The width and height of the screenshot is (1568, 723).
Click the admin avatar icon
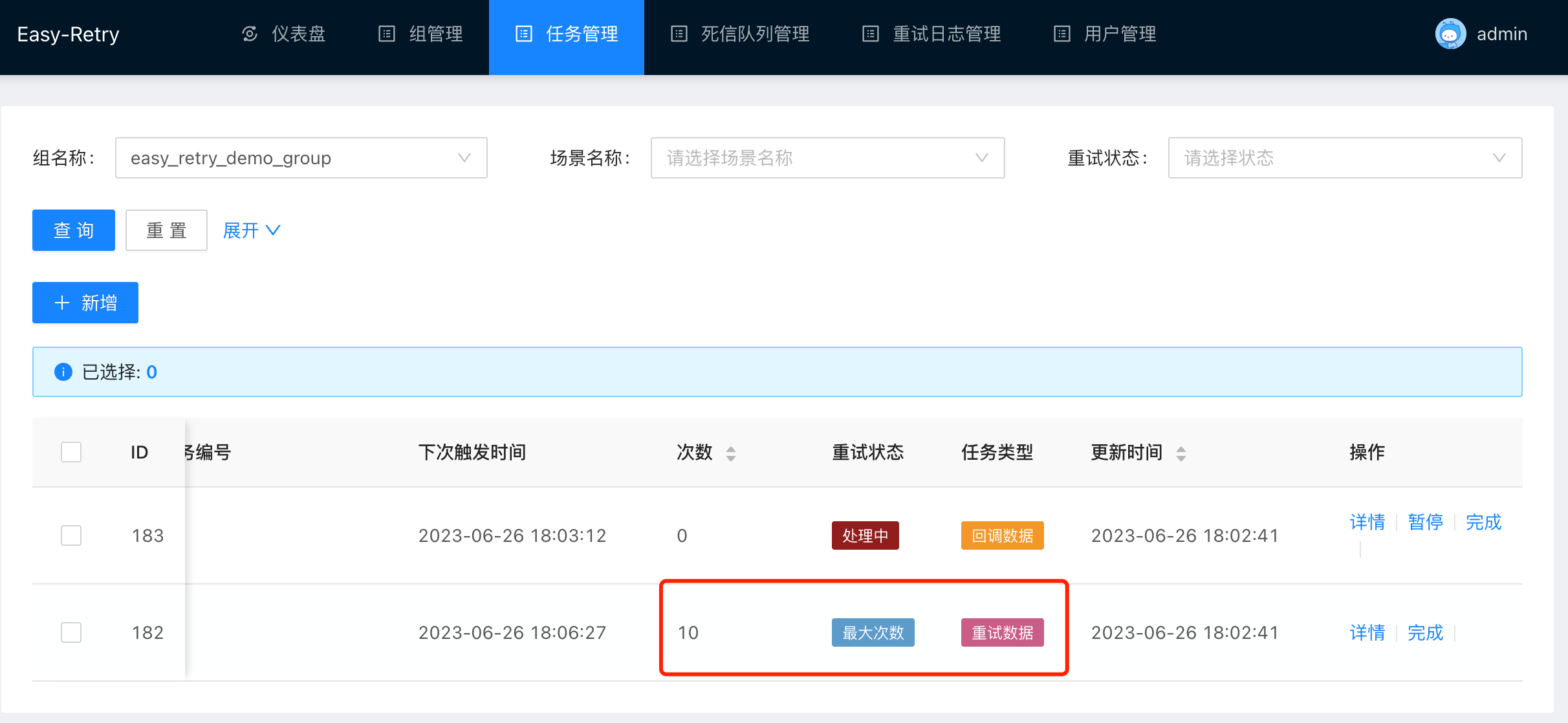click(x=1450, y=34)
